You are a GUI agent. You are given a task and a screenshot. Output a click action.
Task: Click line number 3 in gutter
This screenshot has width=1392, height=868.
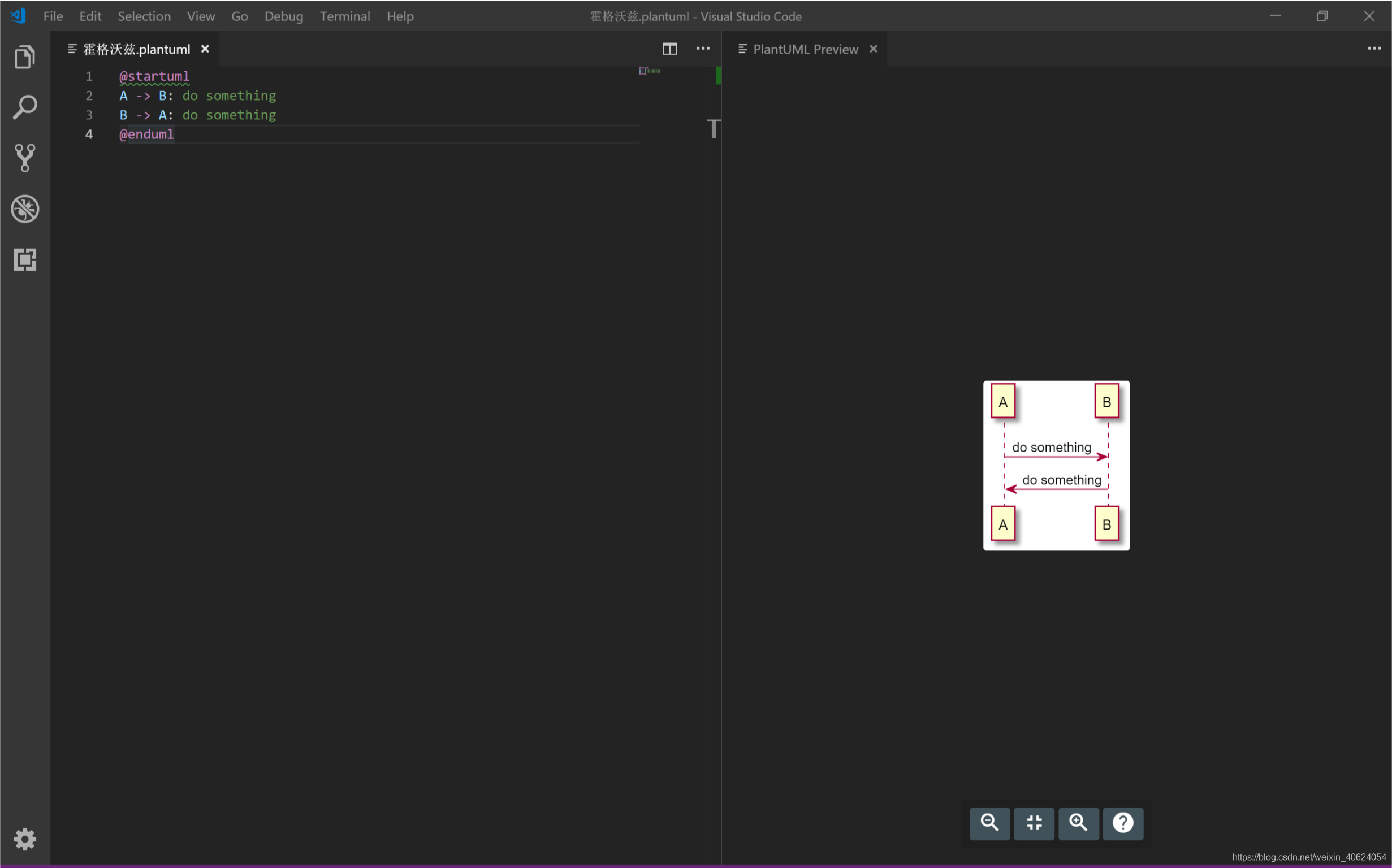(x=89, y=115)
